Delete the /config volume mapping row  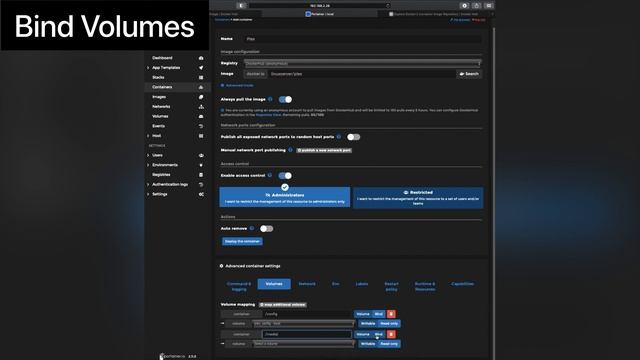pos(391,314)
